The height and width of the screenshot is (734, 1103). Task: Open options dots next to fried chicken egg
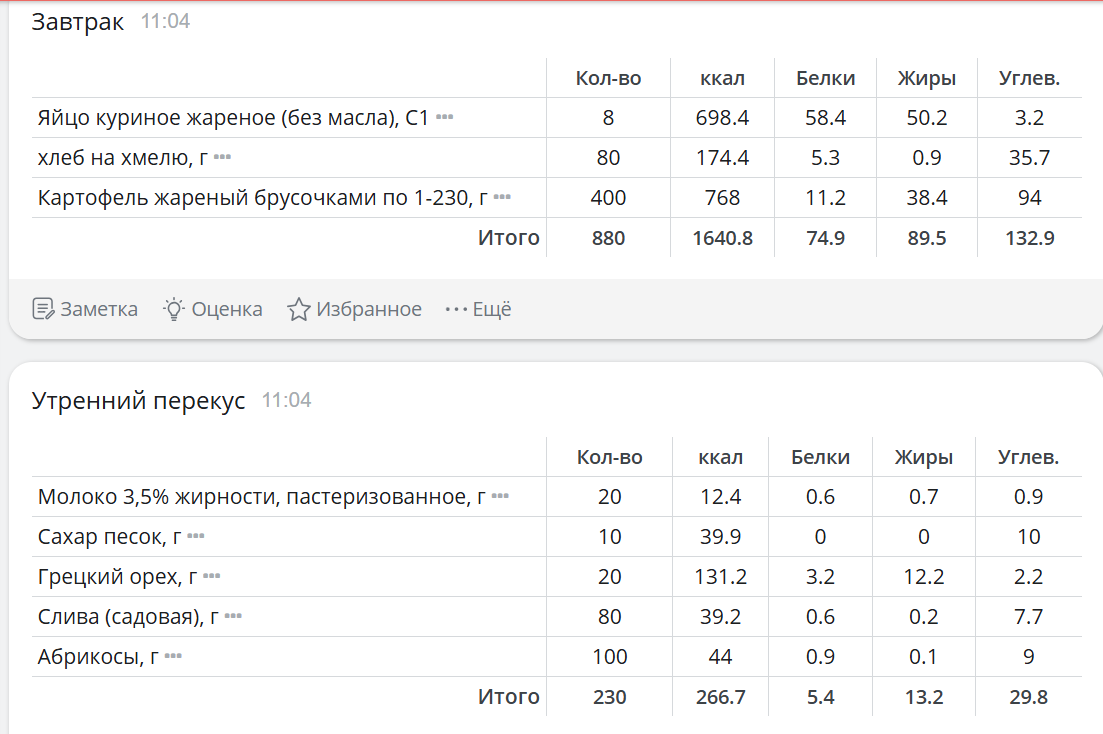pyautogui.click(x=445, y=118)
